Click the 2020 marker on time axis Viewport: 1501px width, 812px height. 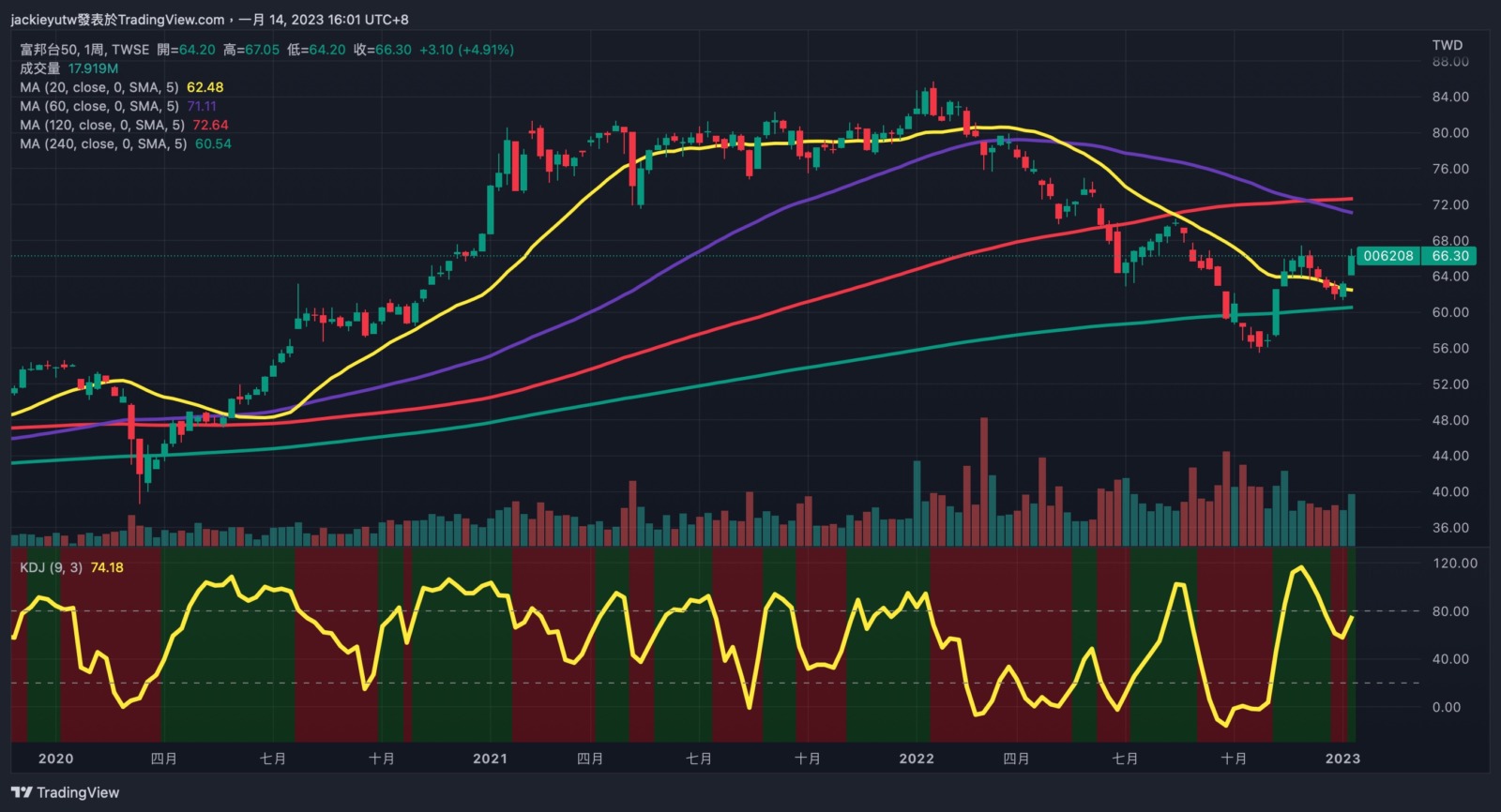55,759
